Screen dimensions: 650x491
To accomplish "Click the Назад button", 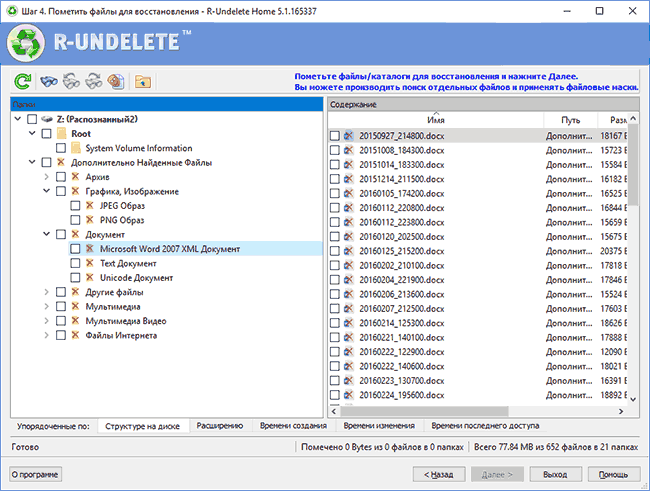I will (439, 474).
